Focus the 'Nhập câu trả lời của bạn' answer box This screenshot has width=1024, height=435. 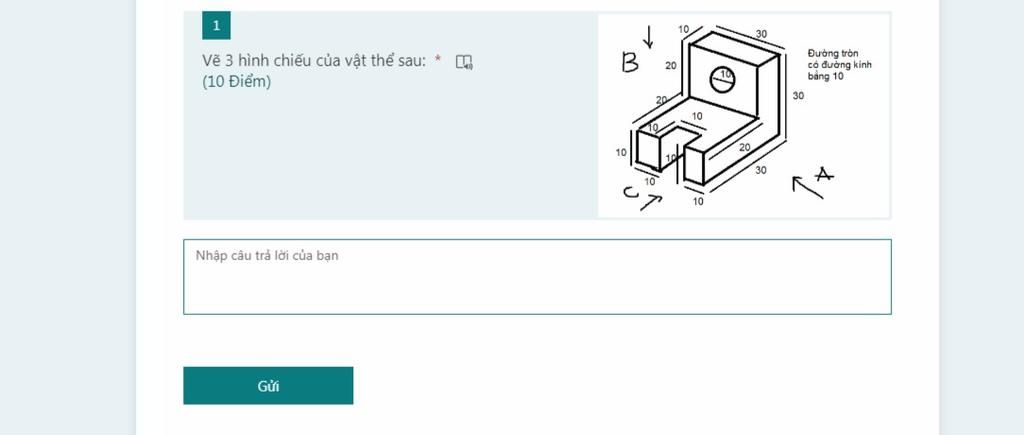[x=537, y=277]
